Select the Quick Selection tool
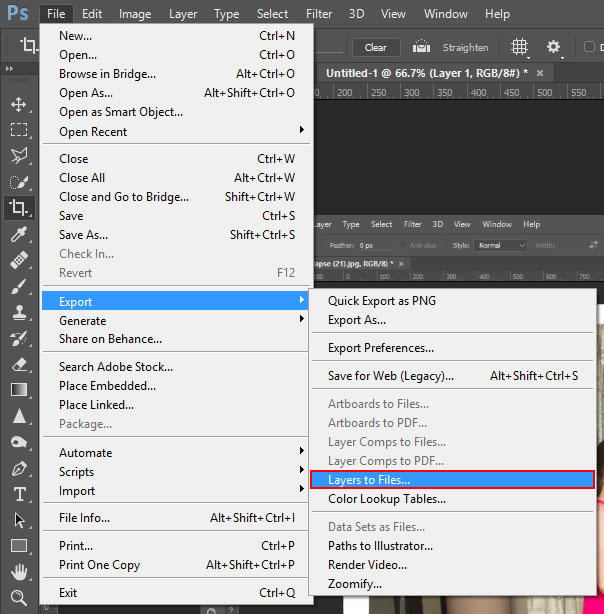 (18, 182)
